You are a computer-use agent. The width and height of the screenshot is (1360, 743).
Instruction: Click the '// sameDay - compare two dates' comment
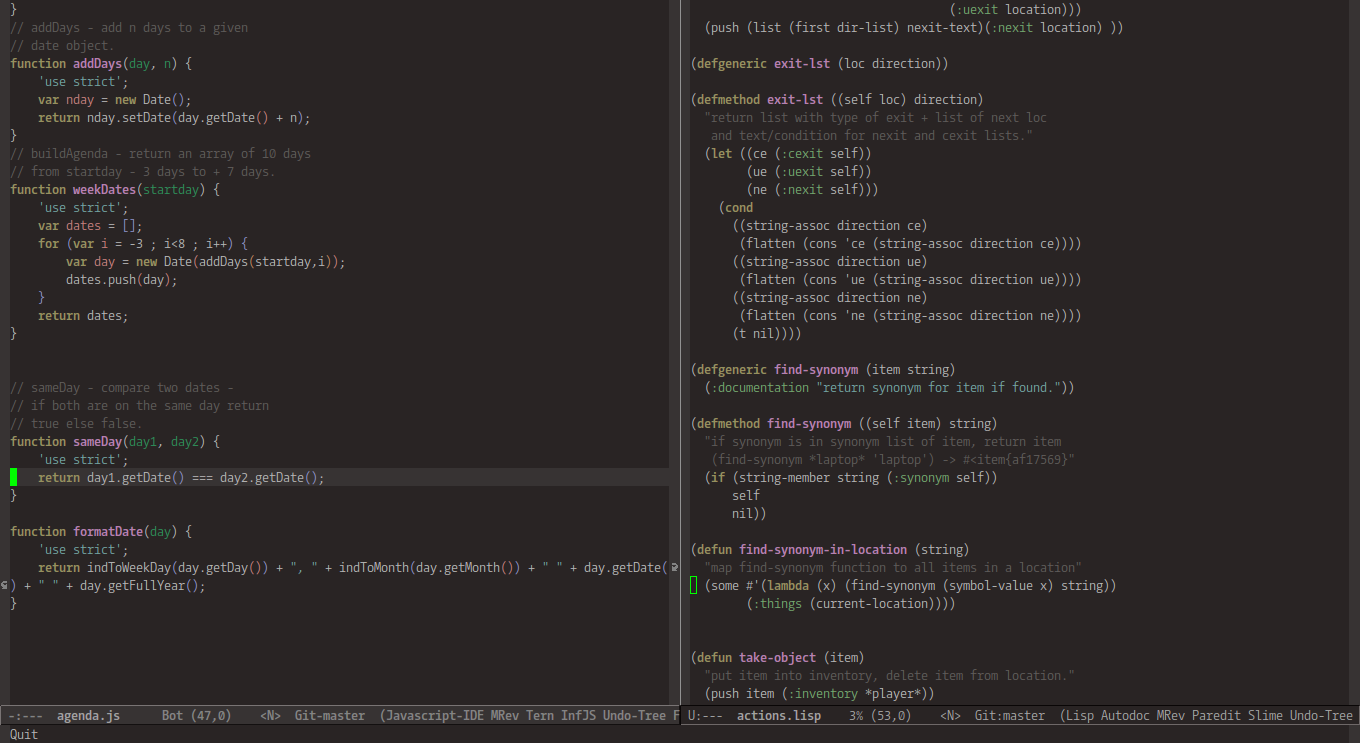(x=122, y=388)
